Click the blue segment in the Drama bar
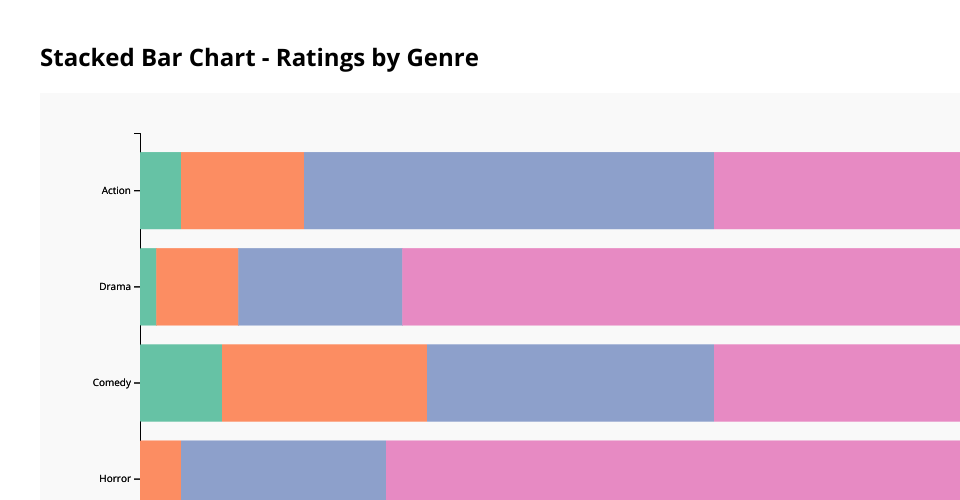The image size is (960, 500). tap(320, 286)
